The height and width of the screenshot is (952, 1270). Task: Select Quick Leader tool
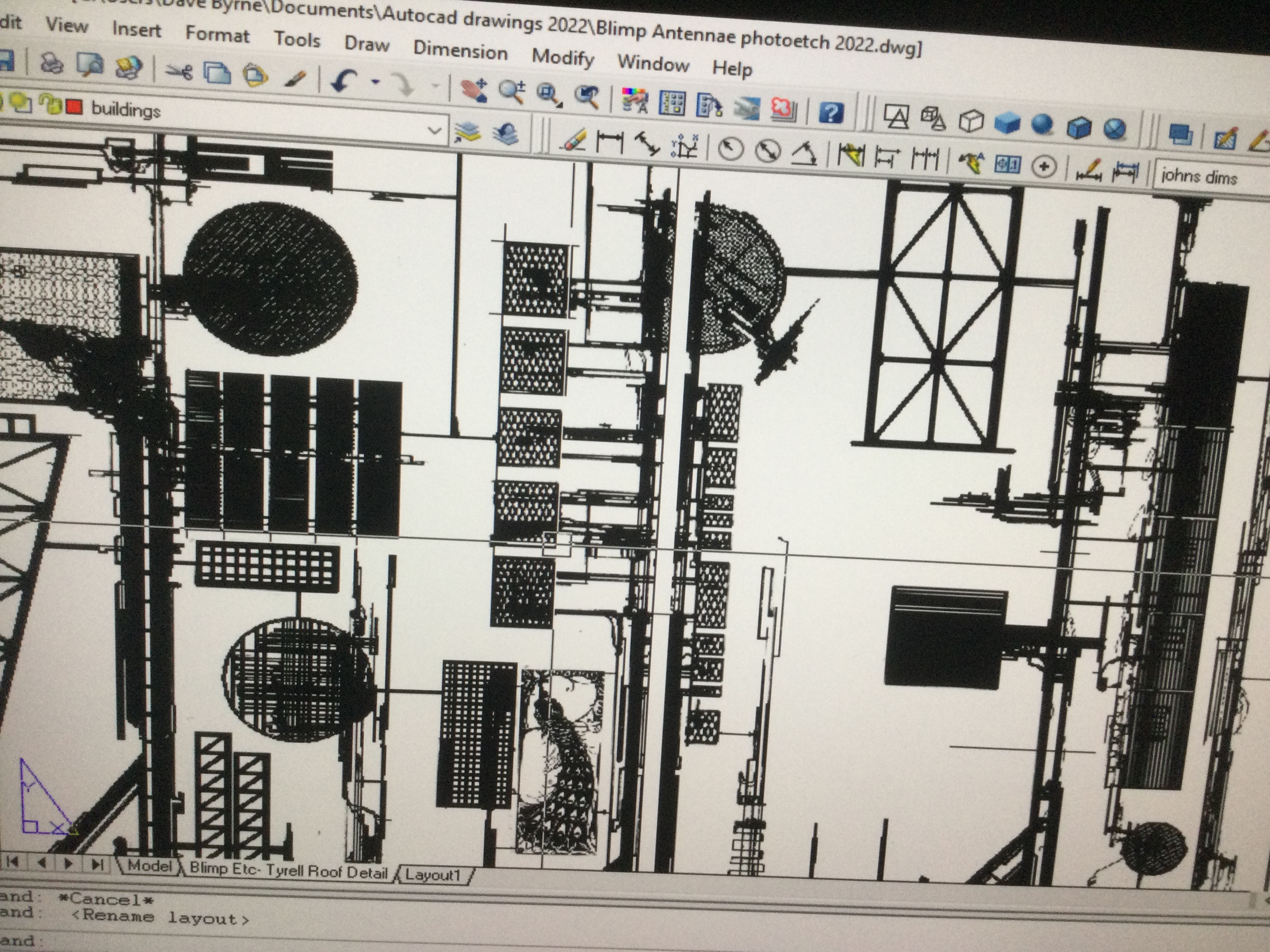tap(971, 163)
